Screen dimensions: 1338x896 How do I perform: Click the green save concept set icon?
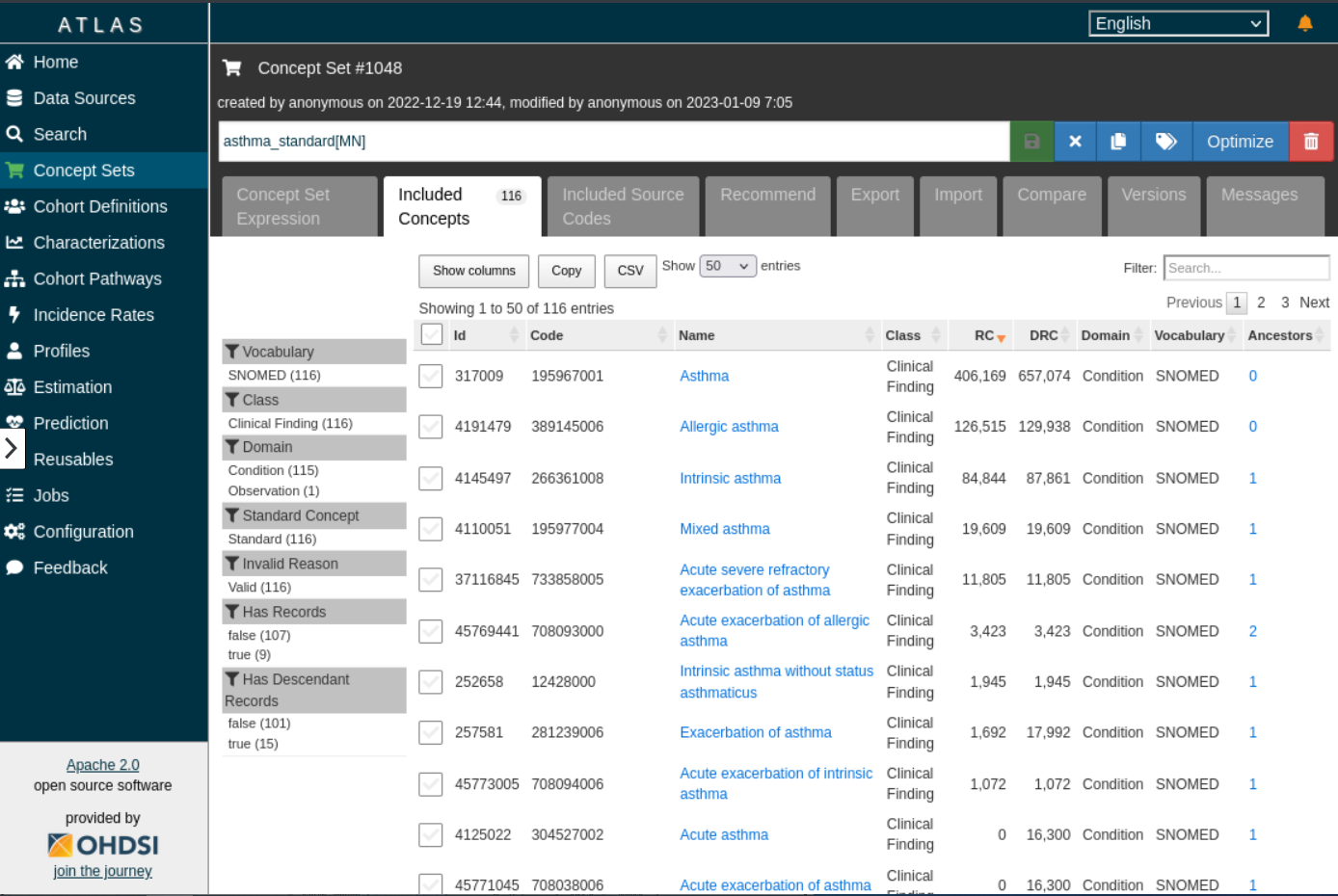[1031, 142]
